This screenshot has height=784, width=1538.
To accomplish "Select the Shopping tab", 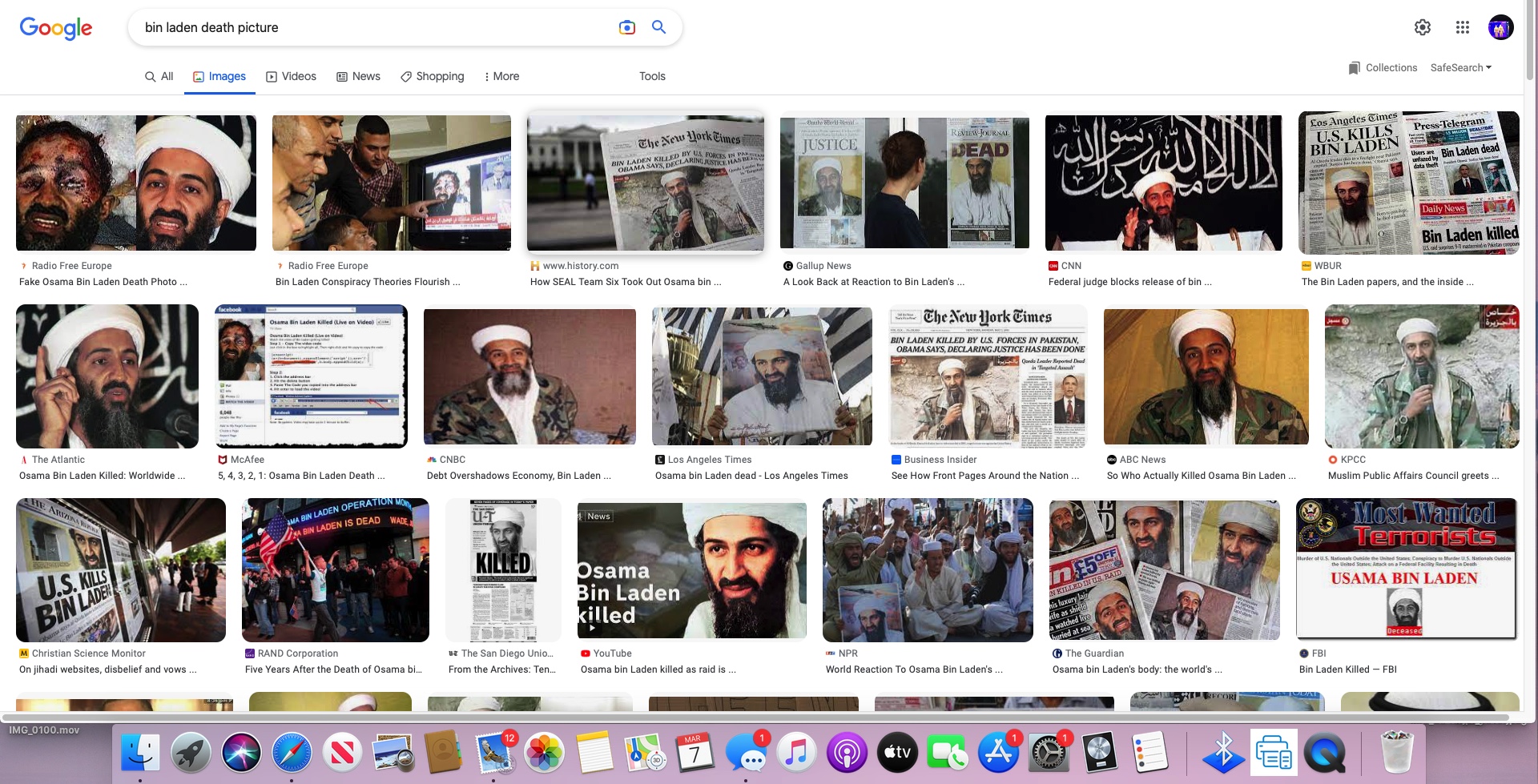I will coord(432,76).
